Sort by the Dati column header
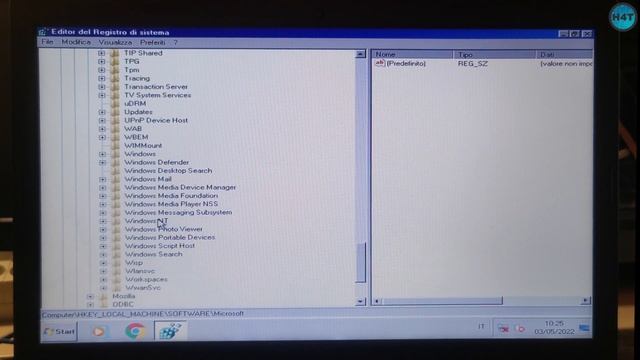 click(564, 54)
